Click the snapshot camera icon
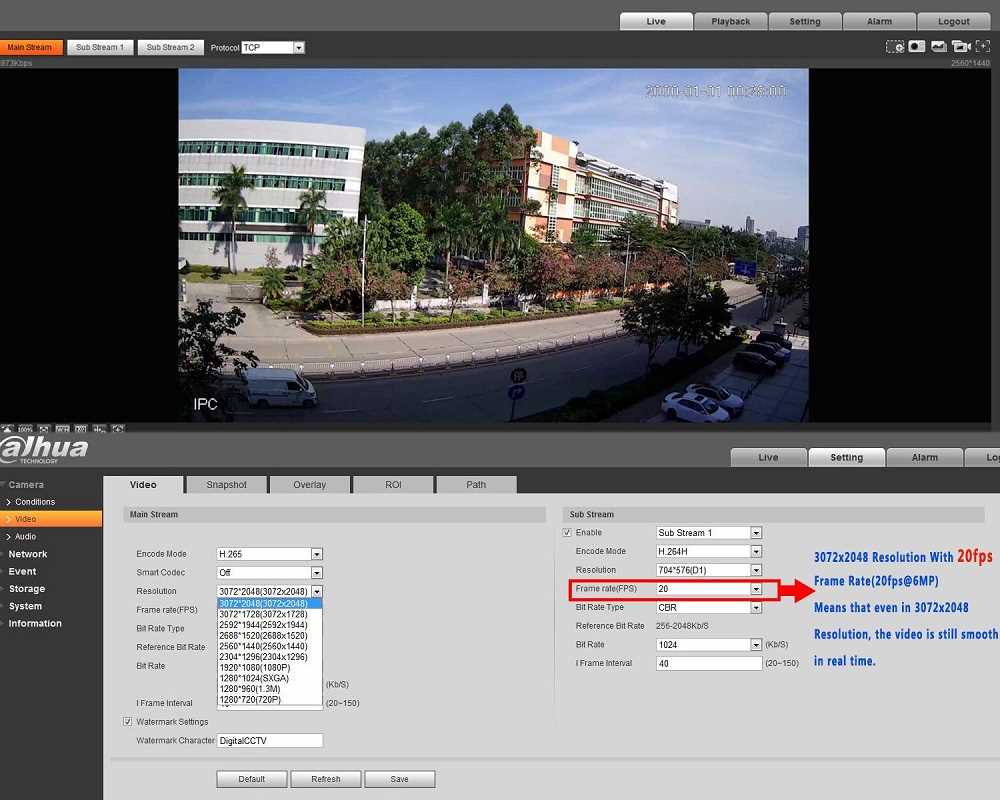1000x800 pixels. click(917, 46)
